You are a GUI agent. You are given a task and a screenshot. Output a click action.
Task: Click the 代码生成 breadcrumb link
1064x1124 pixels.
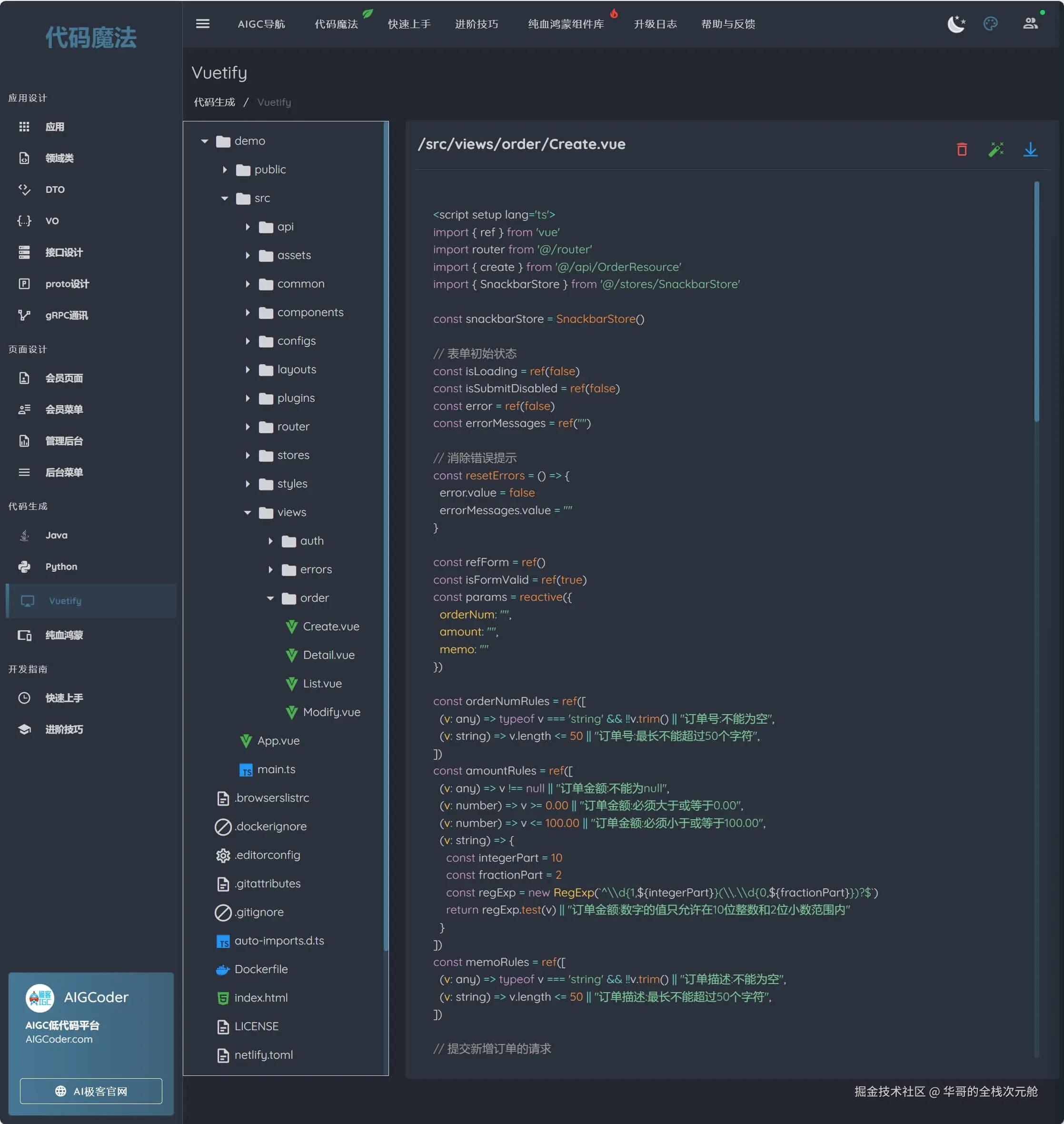[x=214, y=102]
